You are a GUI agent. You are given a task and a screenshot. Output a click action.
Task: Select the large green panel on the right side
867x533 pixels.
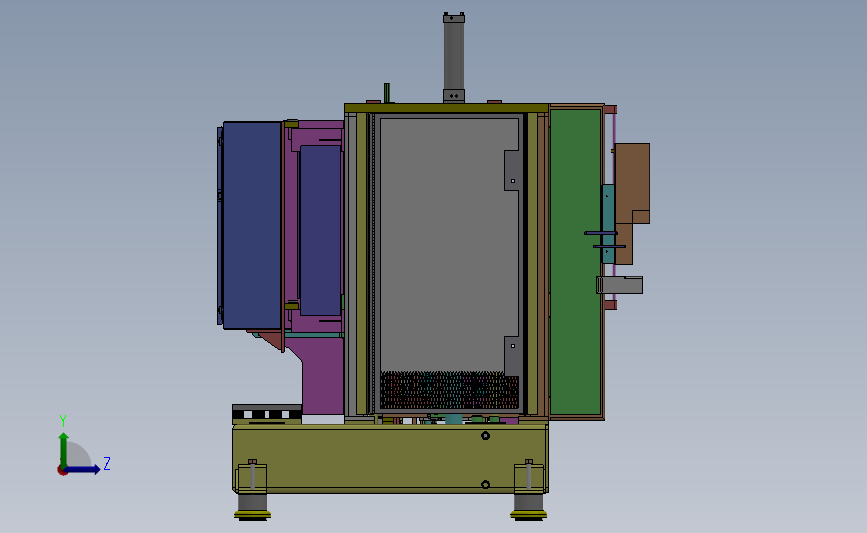coord(575,262)
